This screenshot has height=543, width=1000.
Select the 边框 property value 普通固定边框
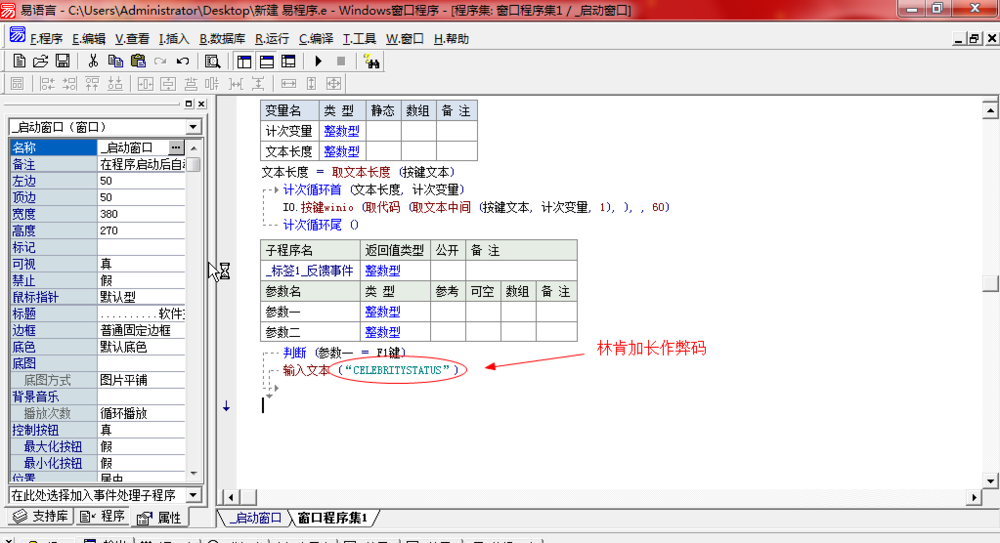click(x=141, y=330)
